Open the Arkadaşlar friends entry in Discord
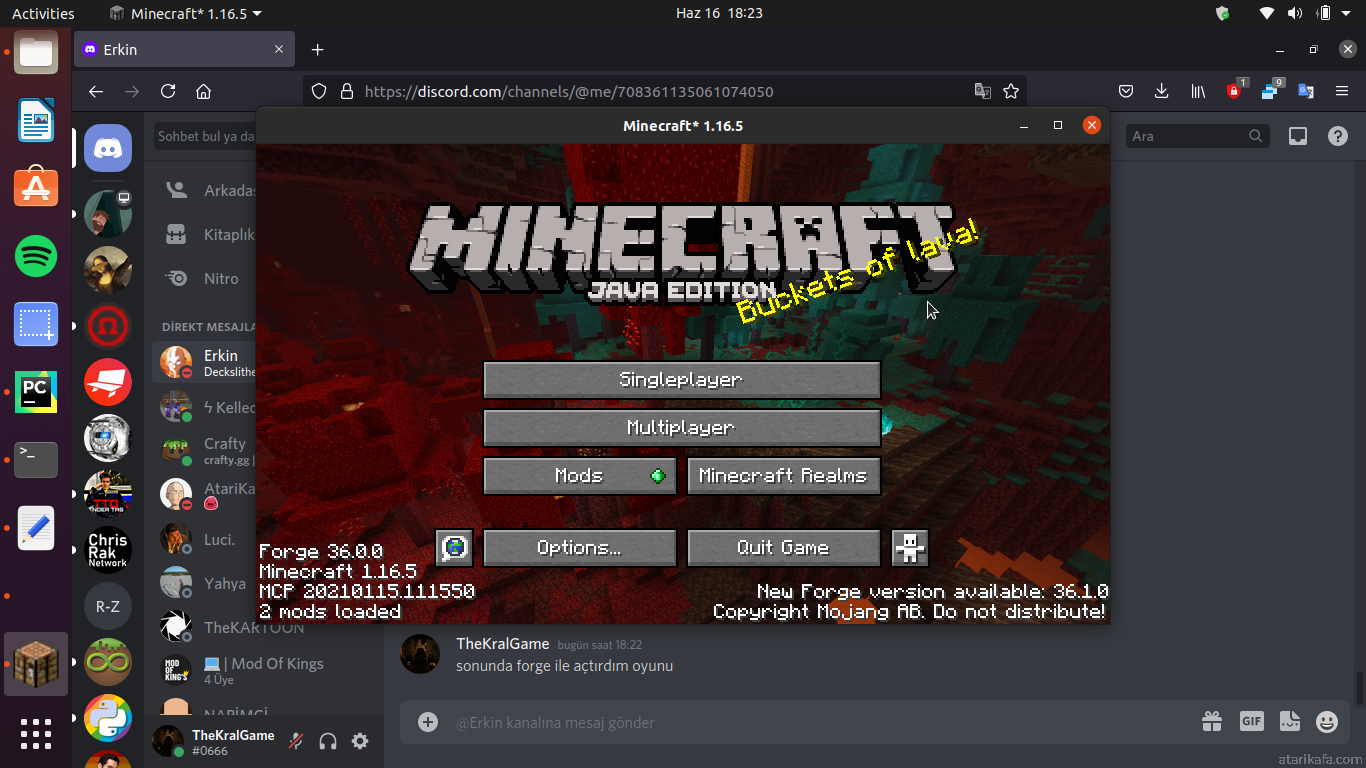The image size is (1366, 768). pos(206,190)
